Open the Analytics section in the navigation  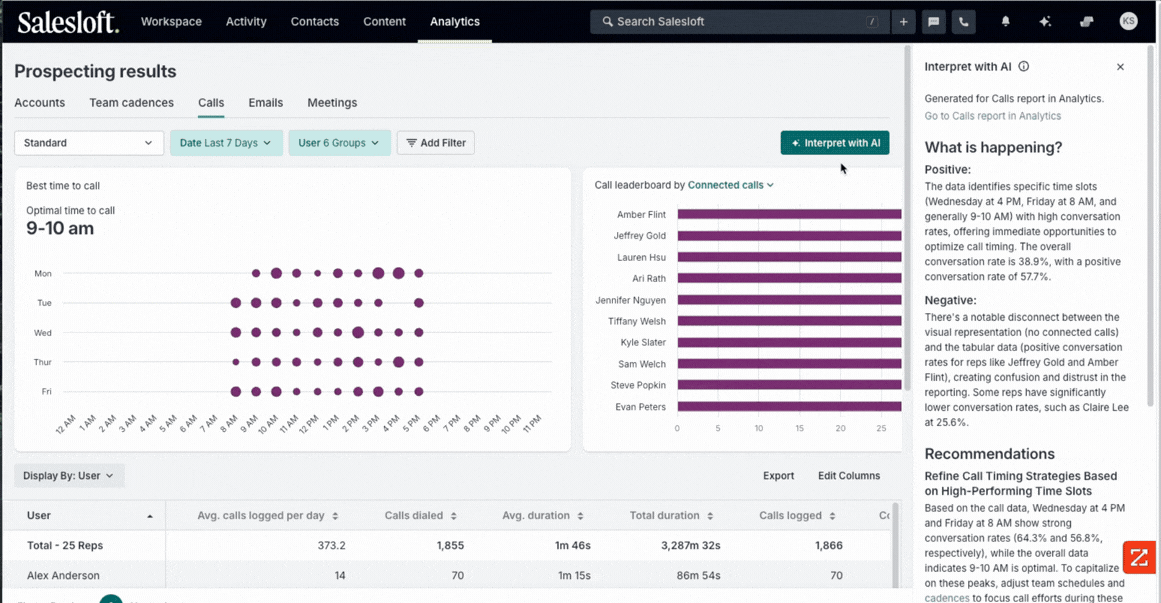455,20
